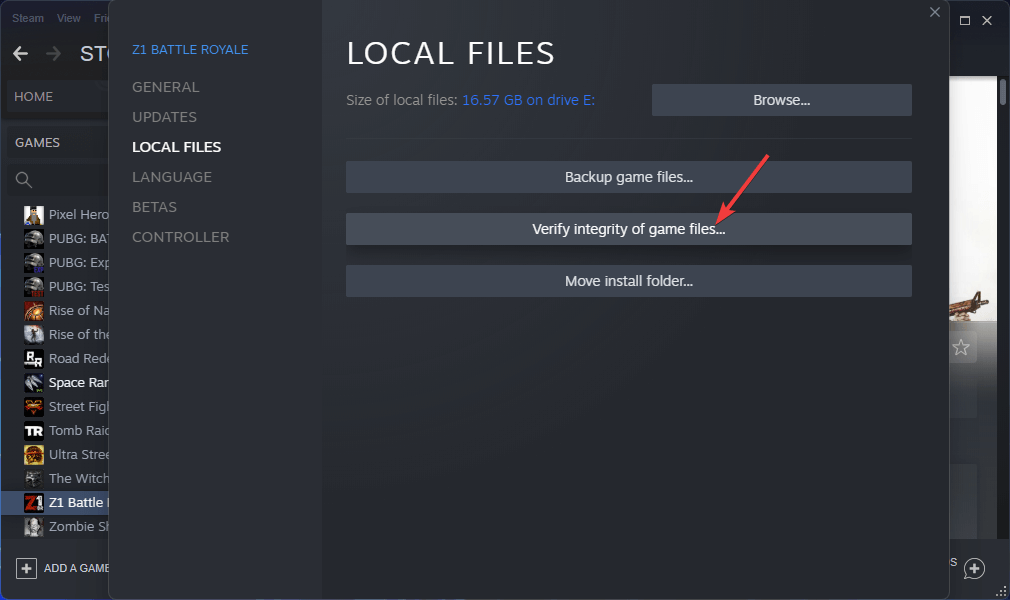Click the PUBG: Experimental game icon
This screenshot has height=600, width=1010.
(x=33, y=262)
